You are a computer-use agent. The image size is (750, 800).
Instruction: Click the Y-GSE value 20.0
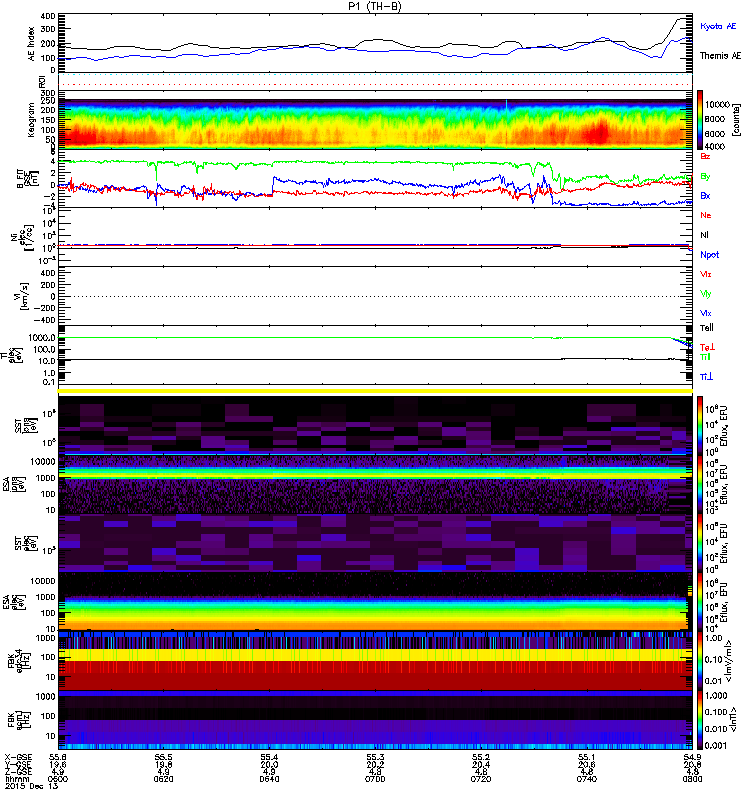[x=269, y=764]
